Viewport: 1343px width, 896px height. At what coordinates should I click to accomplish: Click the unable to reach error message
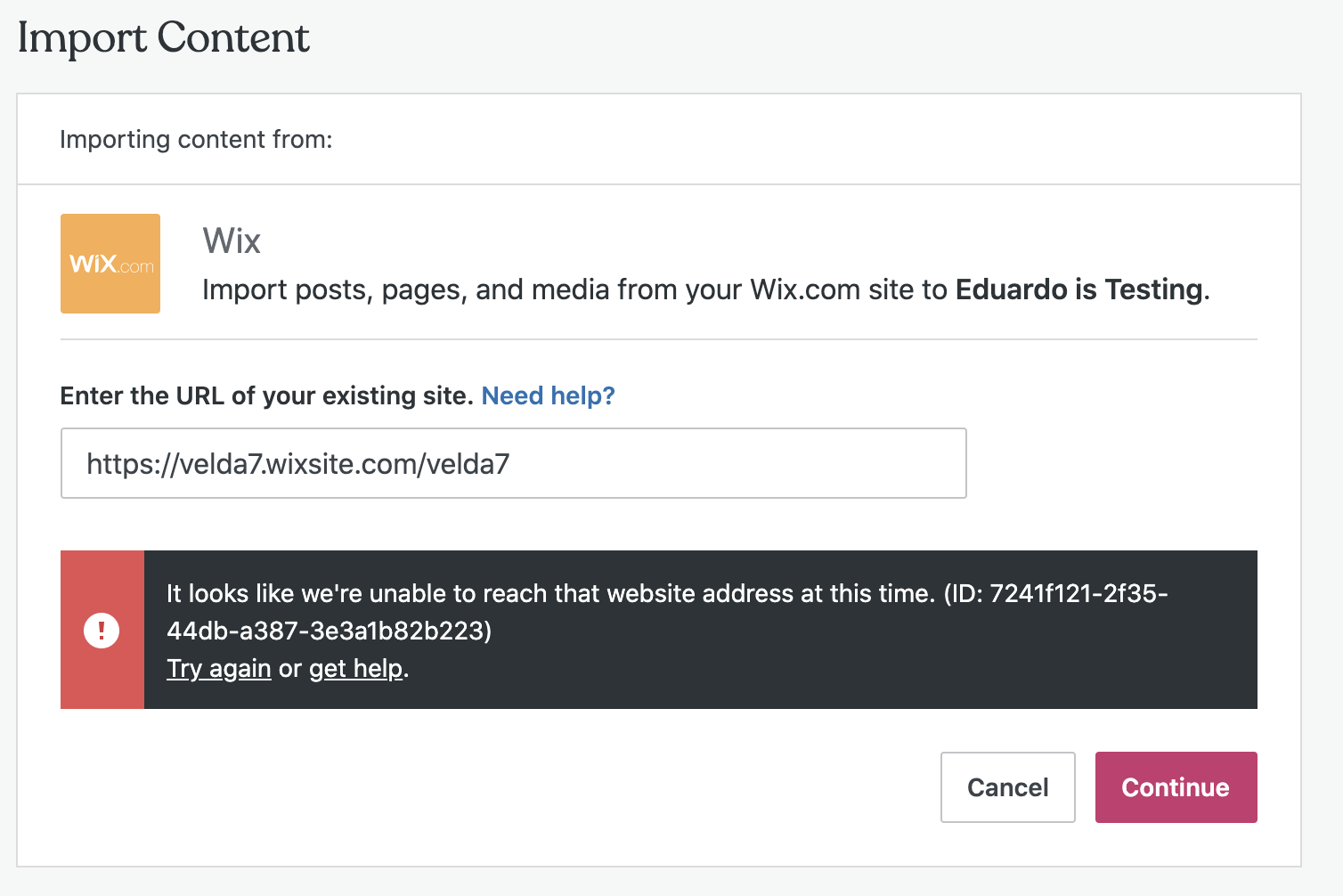pyautogui.click(x=550, y=593)
